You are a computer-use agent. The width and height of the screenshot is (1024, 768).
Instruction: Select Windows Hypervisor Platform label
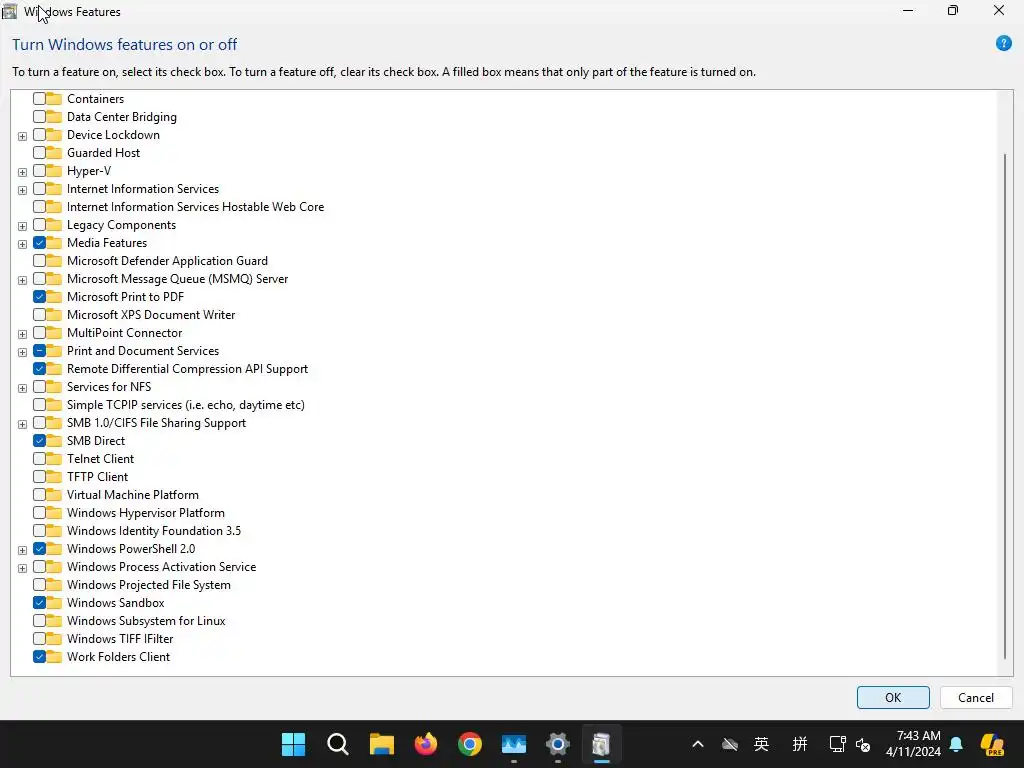146,513
